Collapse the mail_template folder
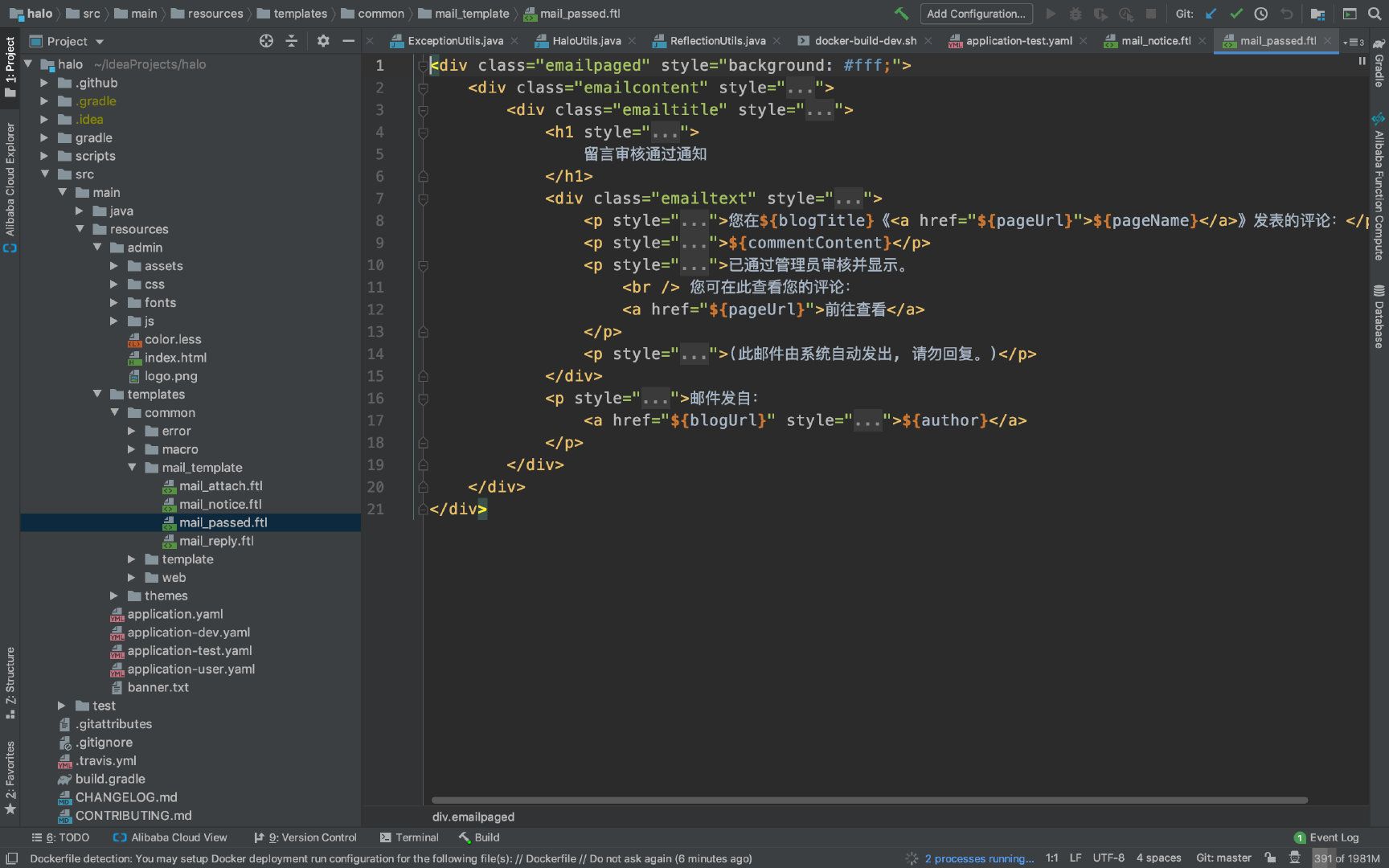 (132, 468)
